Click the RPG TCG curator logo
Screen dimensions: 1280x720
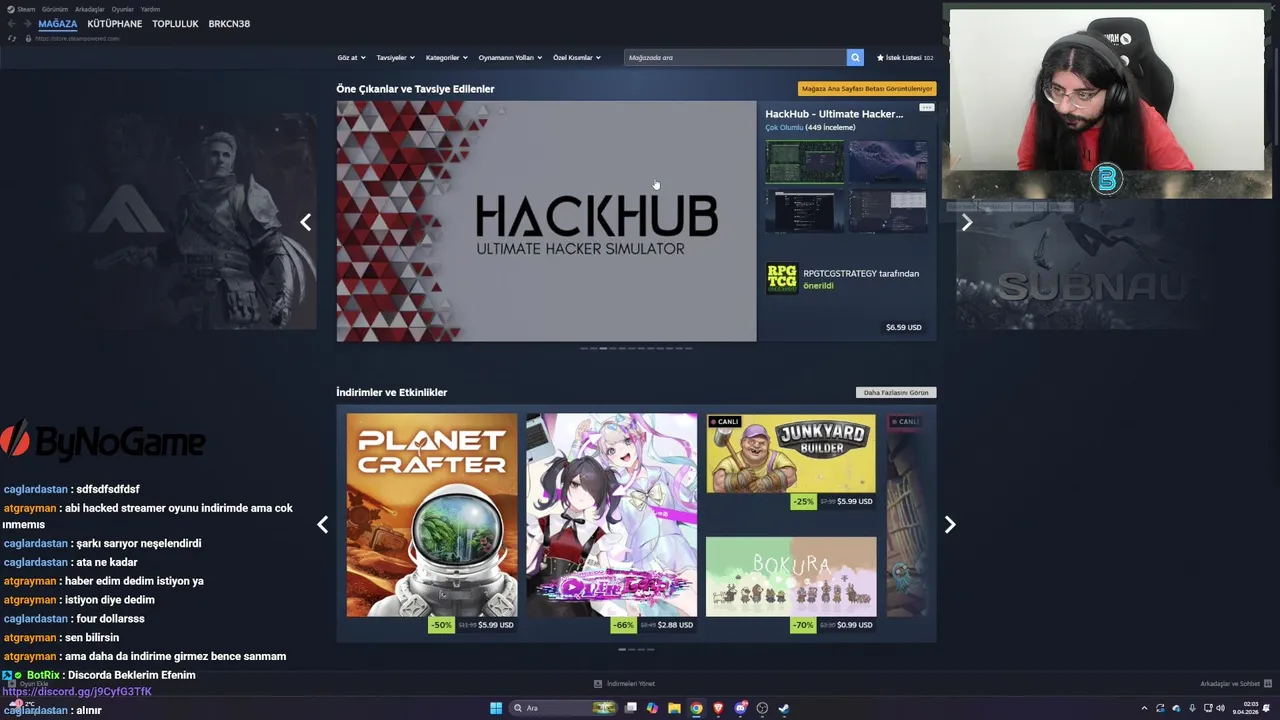point(782,279)
